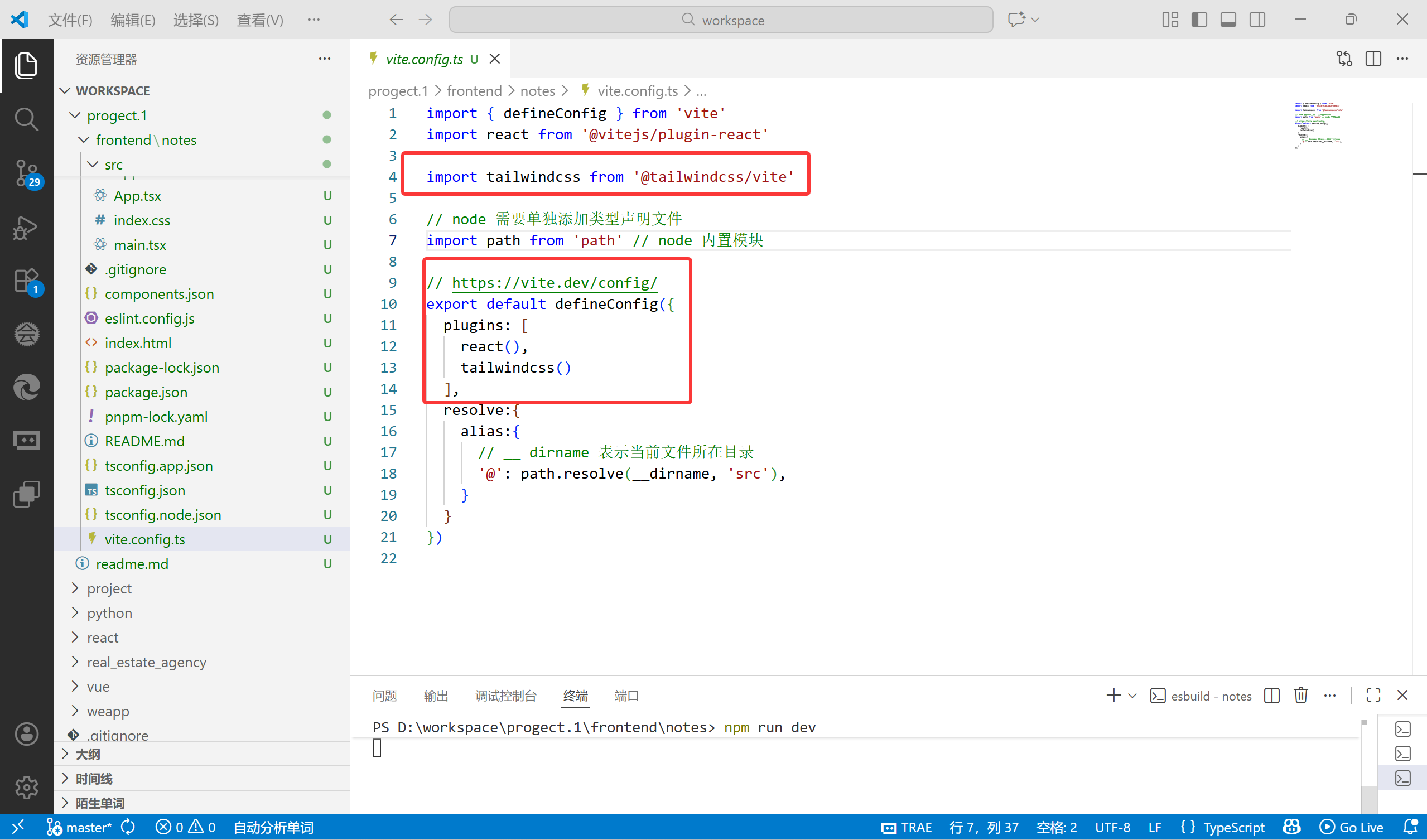Click the Split Editor Right icon
Screen dimensions: 1427x840
click(1373, 59)
